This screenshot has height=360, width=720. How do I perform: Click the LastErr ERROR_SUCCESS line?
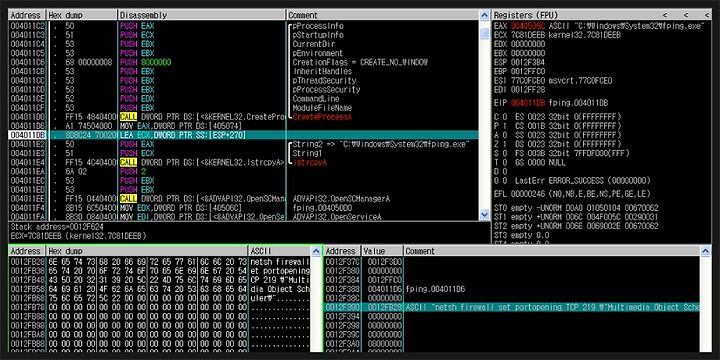click(582, 180)
